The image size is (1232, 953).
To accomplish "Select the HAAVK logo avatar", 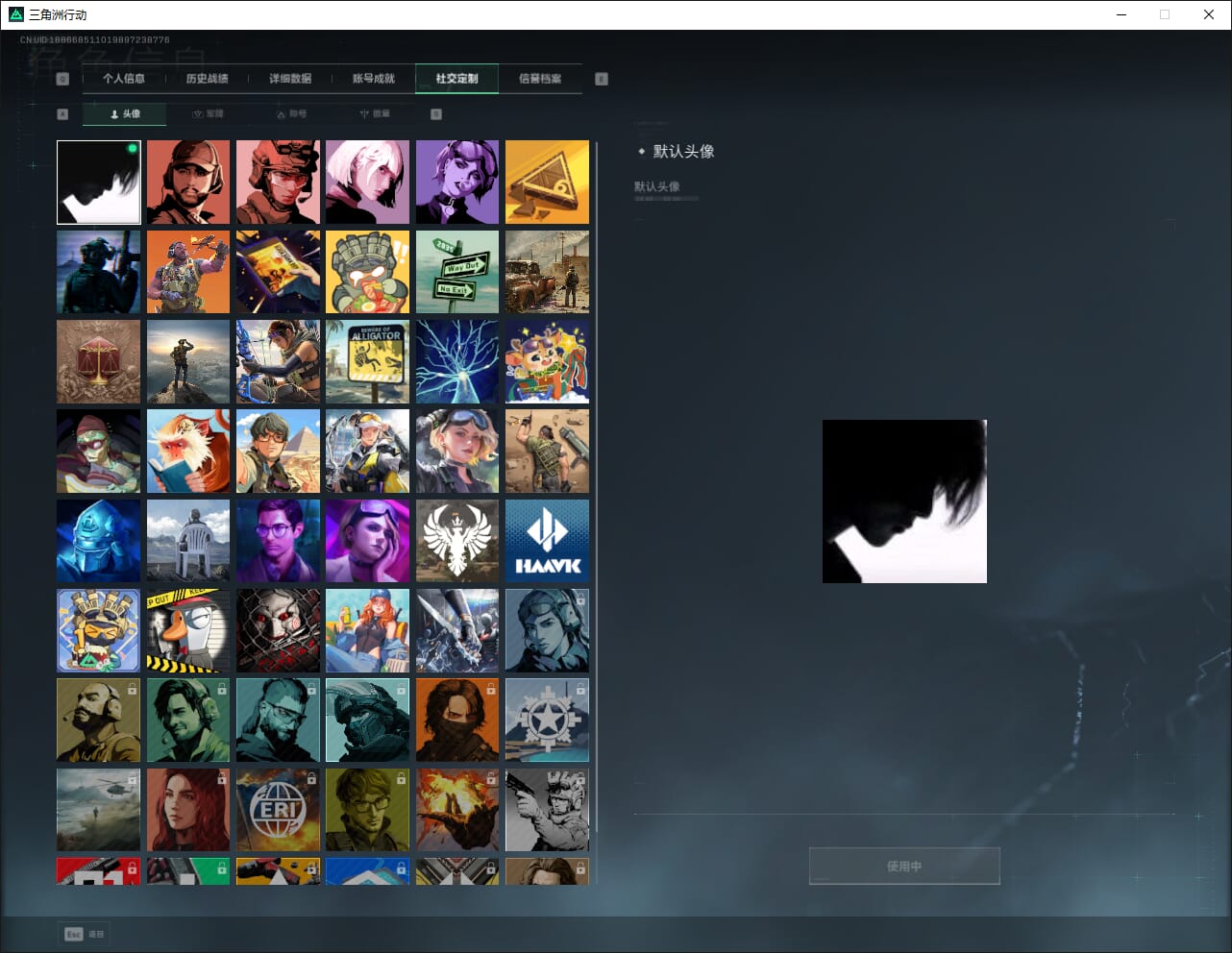I will [x=547, y=541].
